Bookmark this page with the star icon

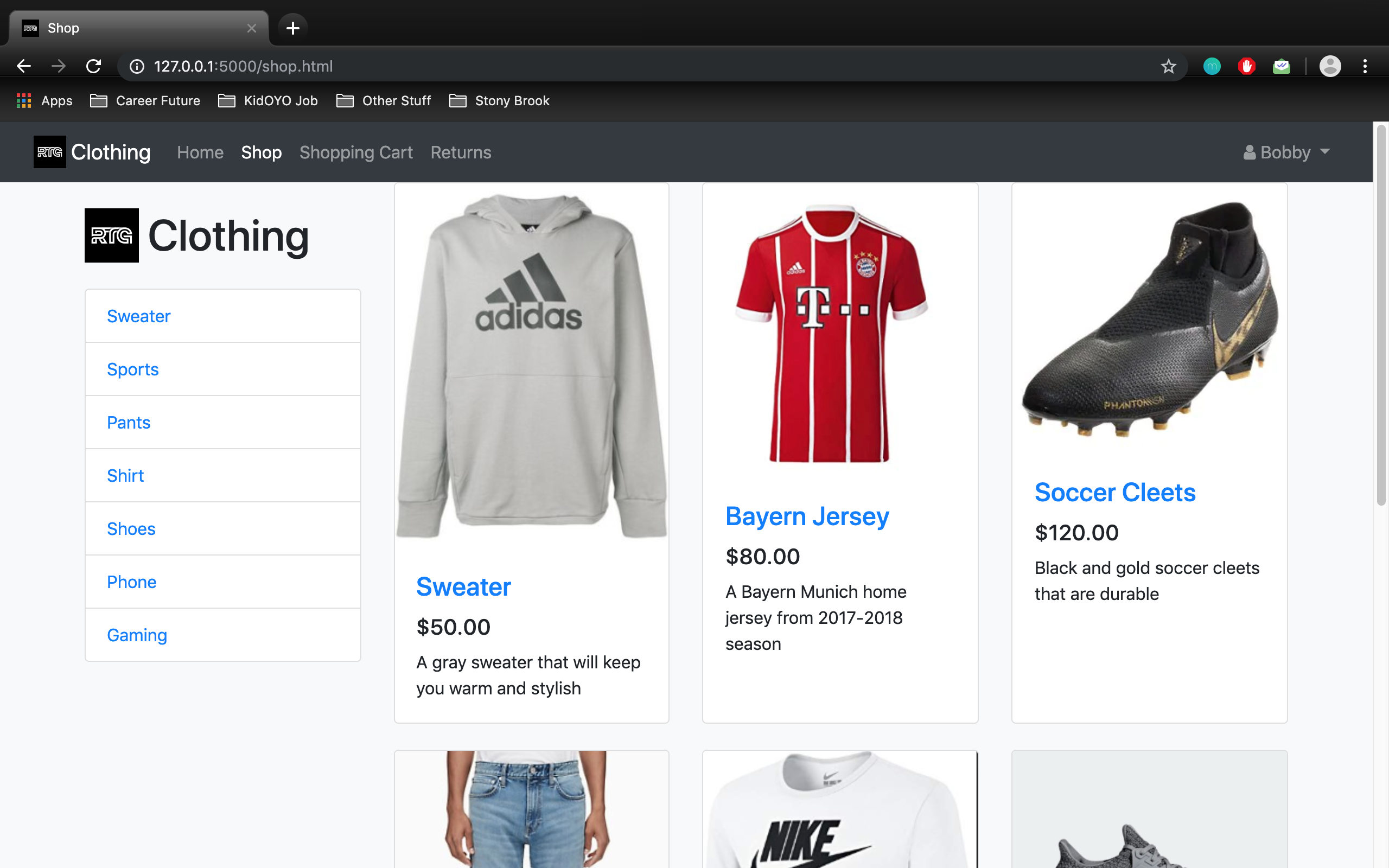pos(1168,66)
